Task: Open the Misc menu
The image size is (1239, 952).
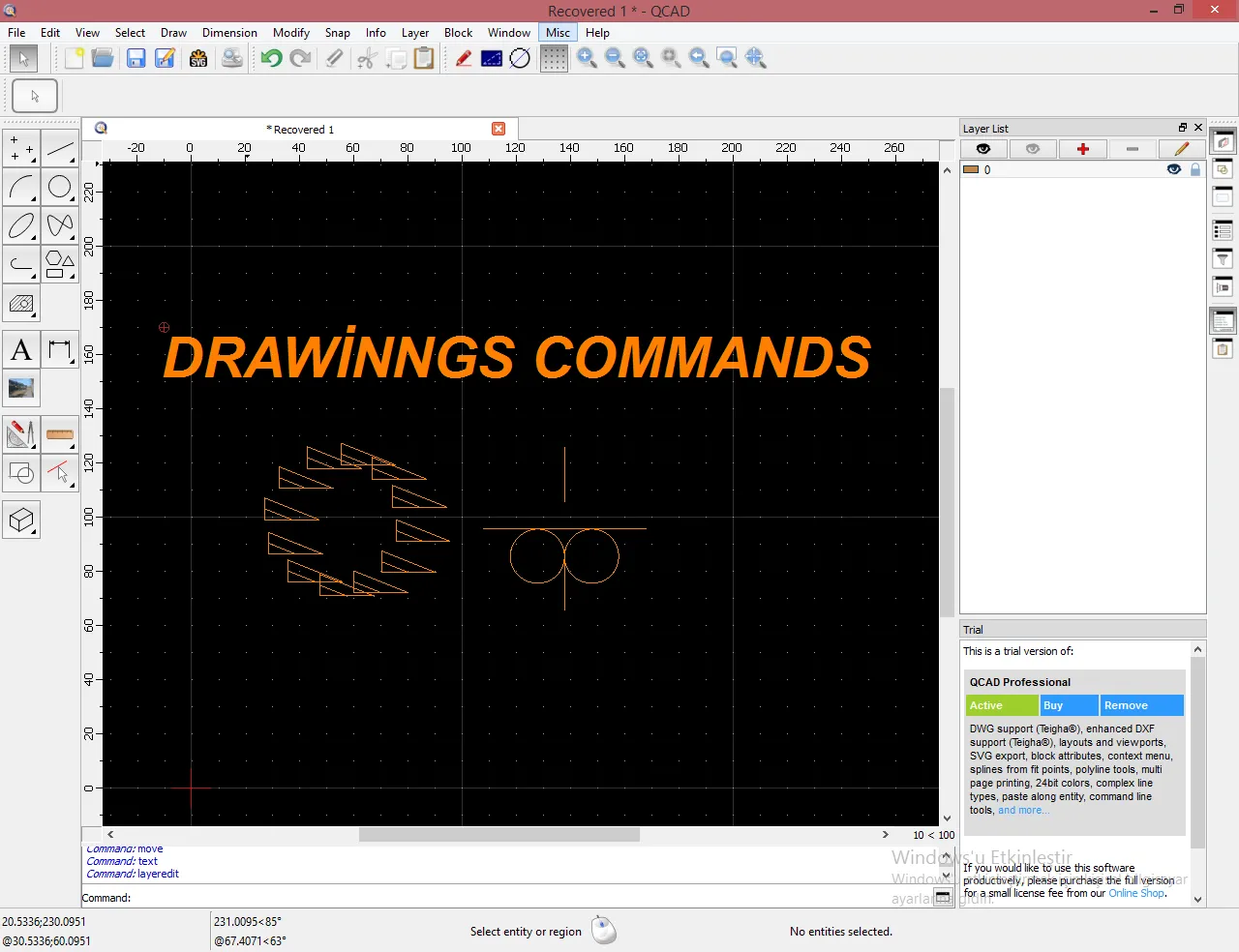Action: pos(558,33)
